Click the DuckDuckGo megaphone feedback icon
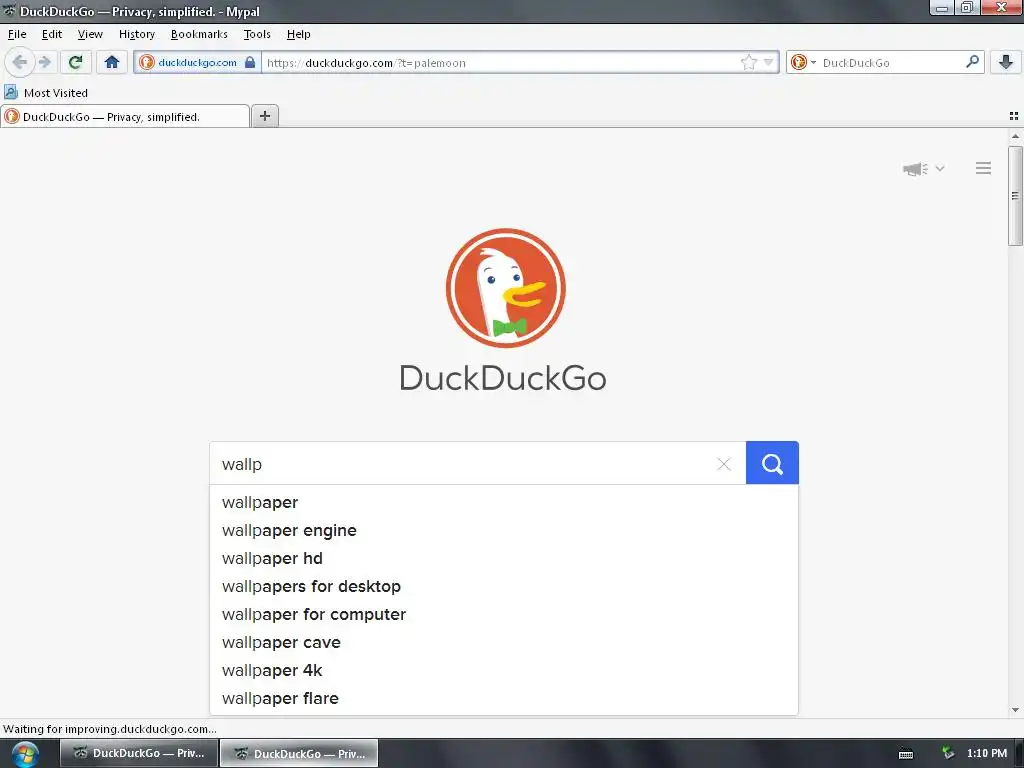The image size is (1024, 768). tap(916, 168)
